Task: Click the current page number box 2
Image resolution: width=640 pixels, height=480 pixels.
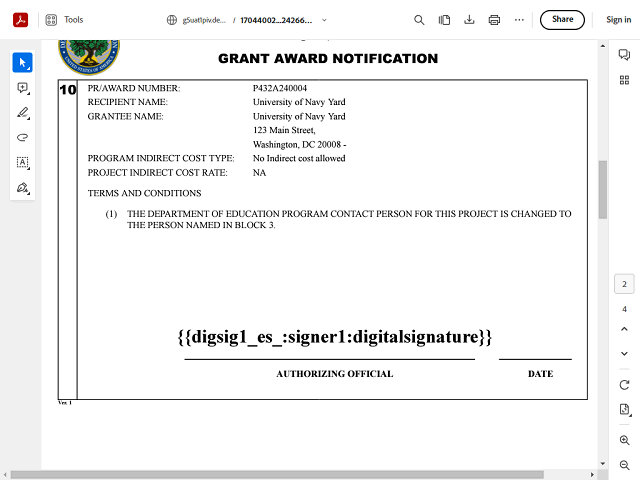Action: click(x=624, y=284)
